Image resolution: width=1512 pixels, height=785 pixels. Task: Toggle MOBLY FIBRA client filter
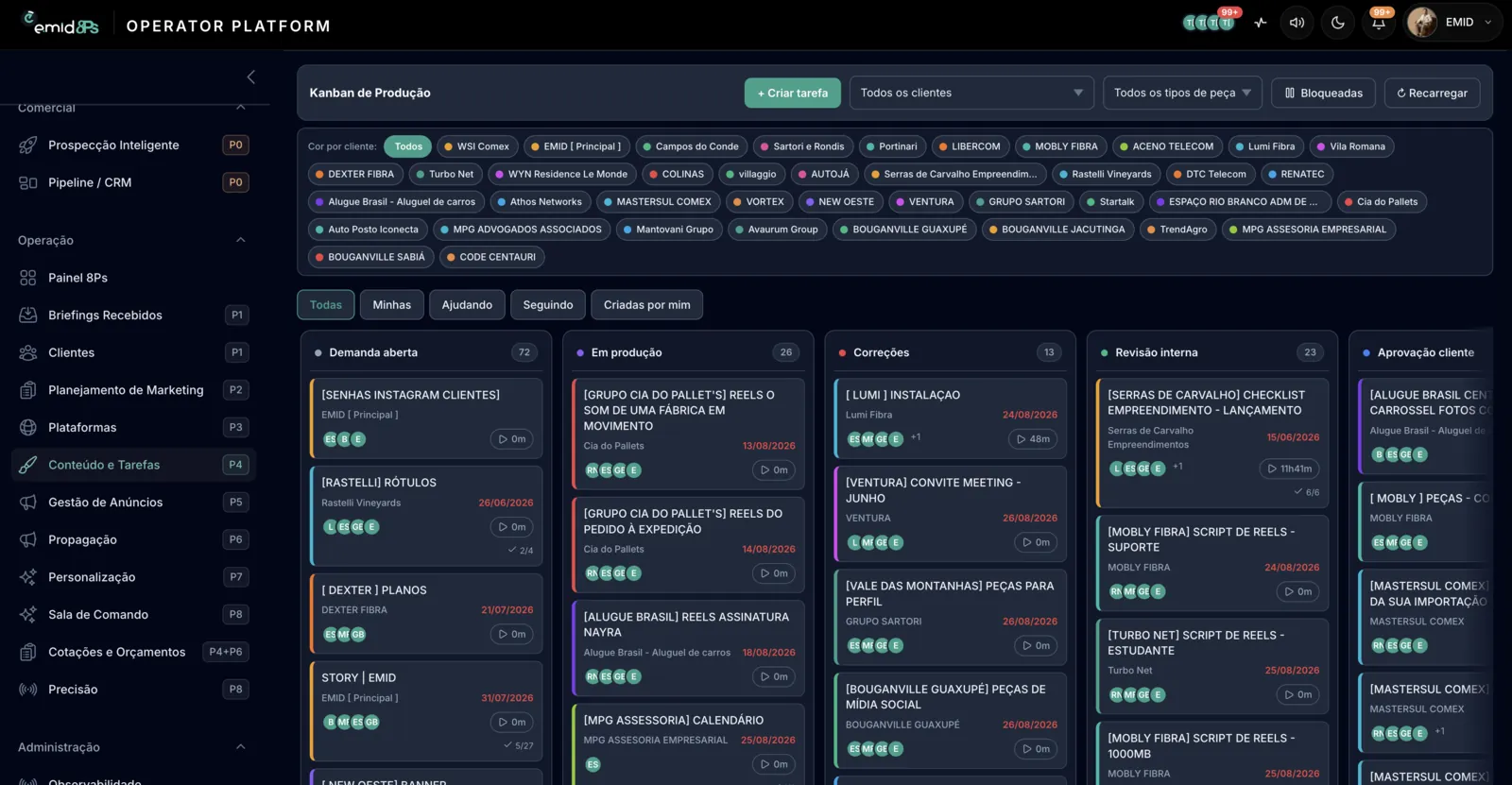1060,146
